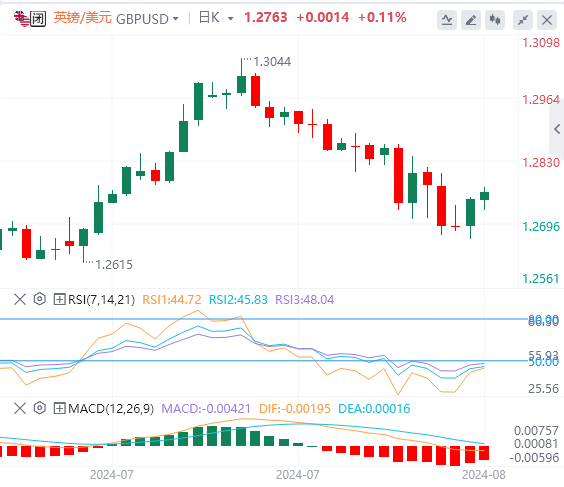Screen dimensions: 564x487
Task: Open MACD indicator settings gear
Action: [x=40, y=408]
